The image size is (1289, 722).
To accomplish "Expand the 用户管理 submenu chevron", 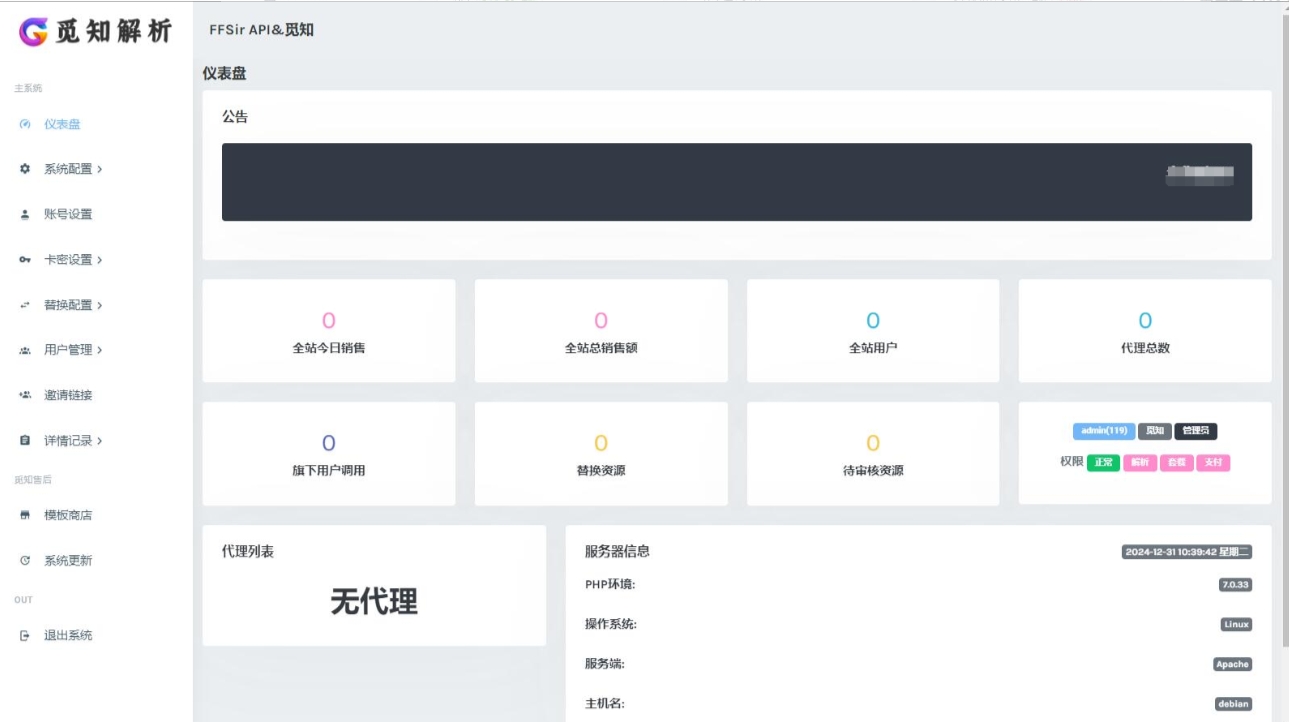I will pos(99,350).
